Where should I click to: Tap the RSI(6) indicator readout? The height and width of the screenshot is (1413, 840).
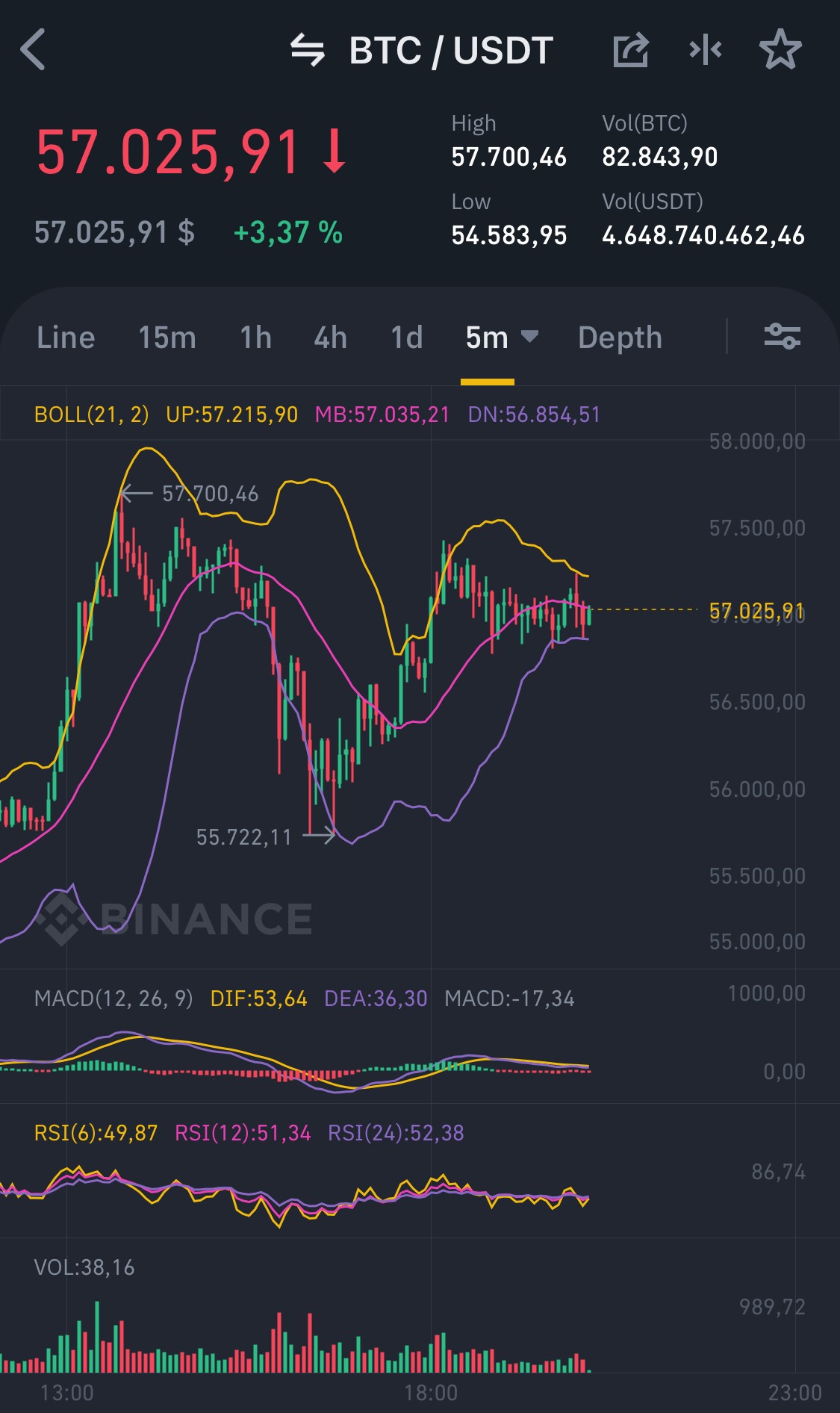96,1133
